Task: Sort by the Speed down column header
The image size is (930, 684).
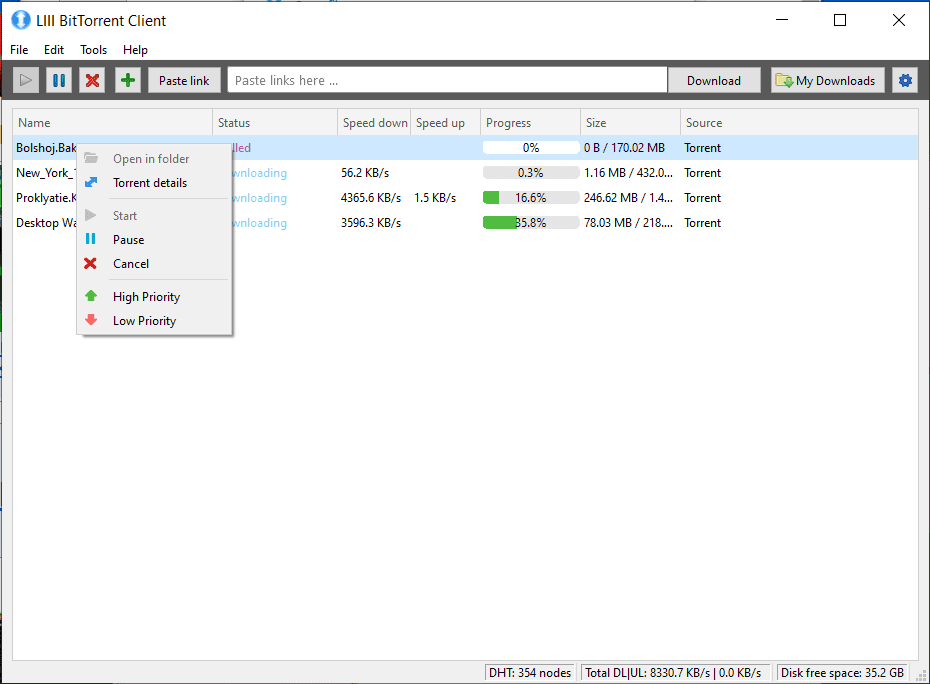Action: 374,123
